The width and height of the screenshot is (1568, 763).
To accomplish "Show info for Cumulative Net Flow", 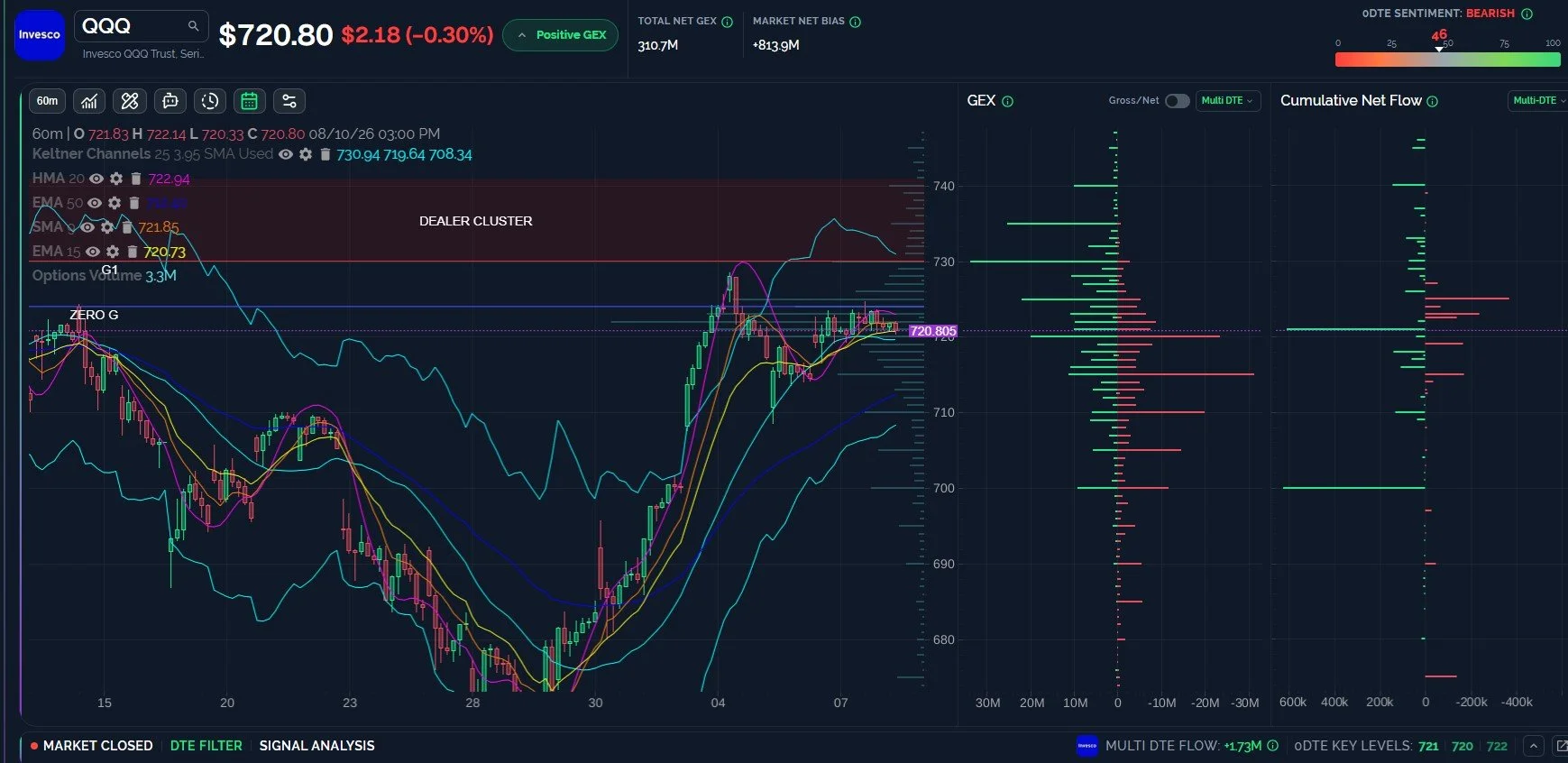I will (x=1433, y=101).
